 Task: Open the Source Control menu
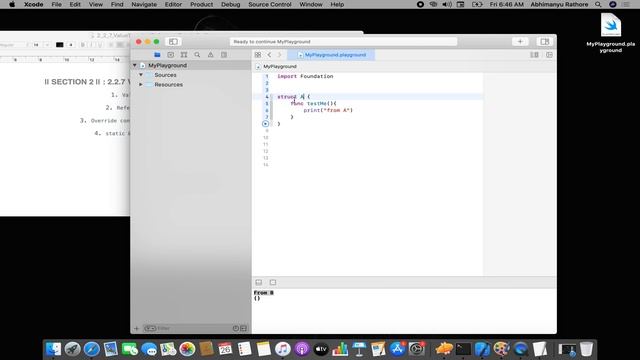270,4
